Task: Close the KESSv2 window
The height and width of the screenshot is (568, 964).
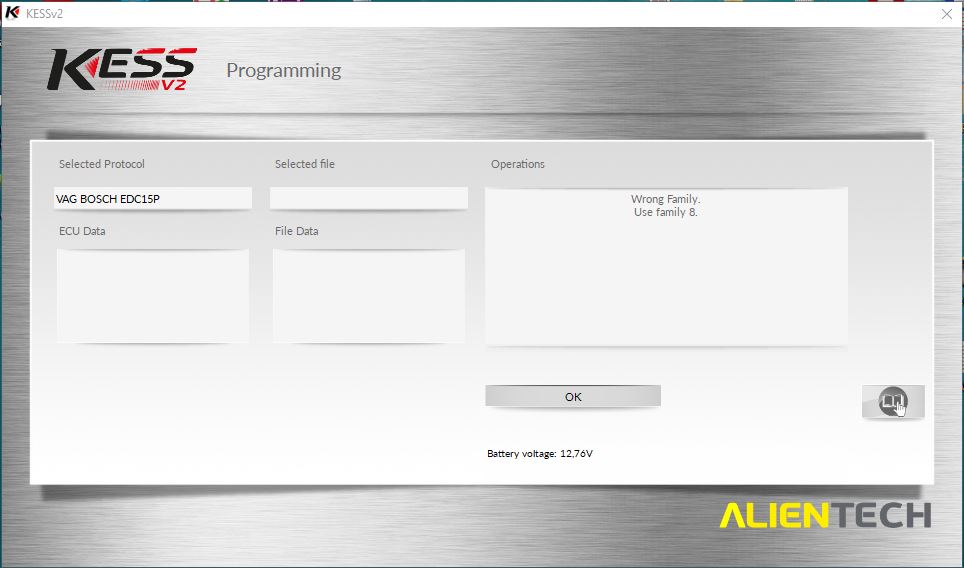Action: click(x=947, y=14)
